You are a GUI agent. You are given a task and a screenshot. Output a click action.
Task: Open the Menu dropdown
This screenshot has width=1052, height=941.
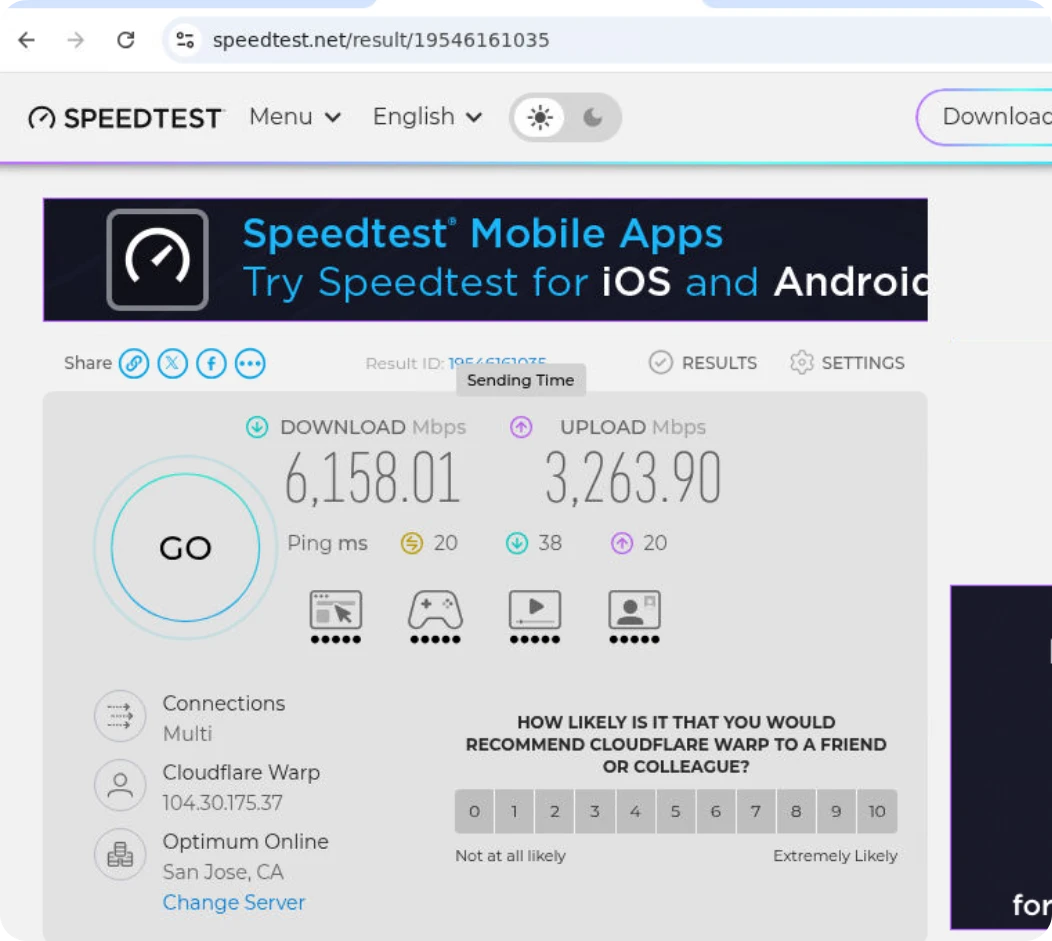pyautogui.click(x=295, y=117)
